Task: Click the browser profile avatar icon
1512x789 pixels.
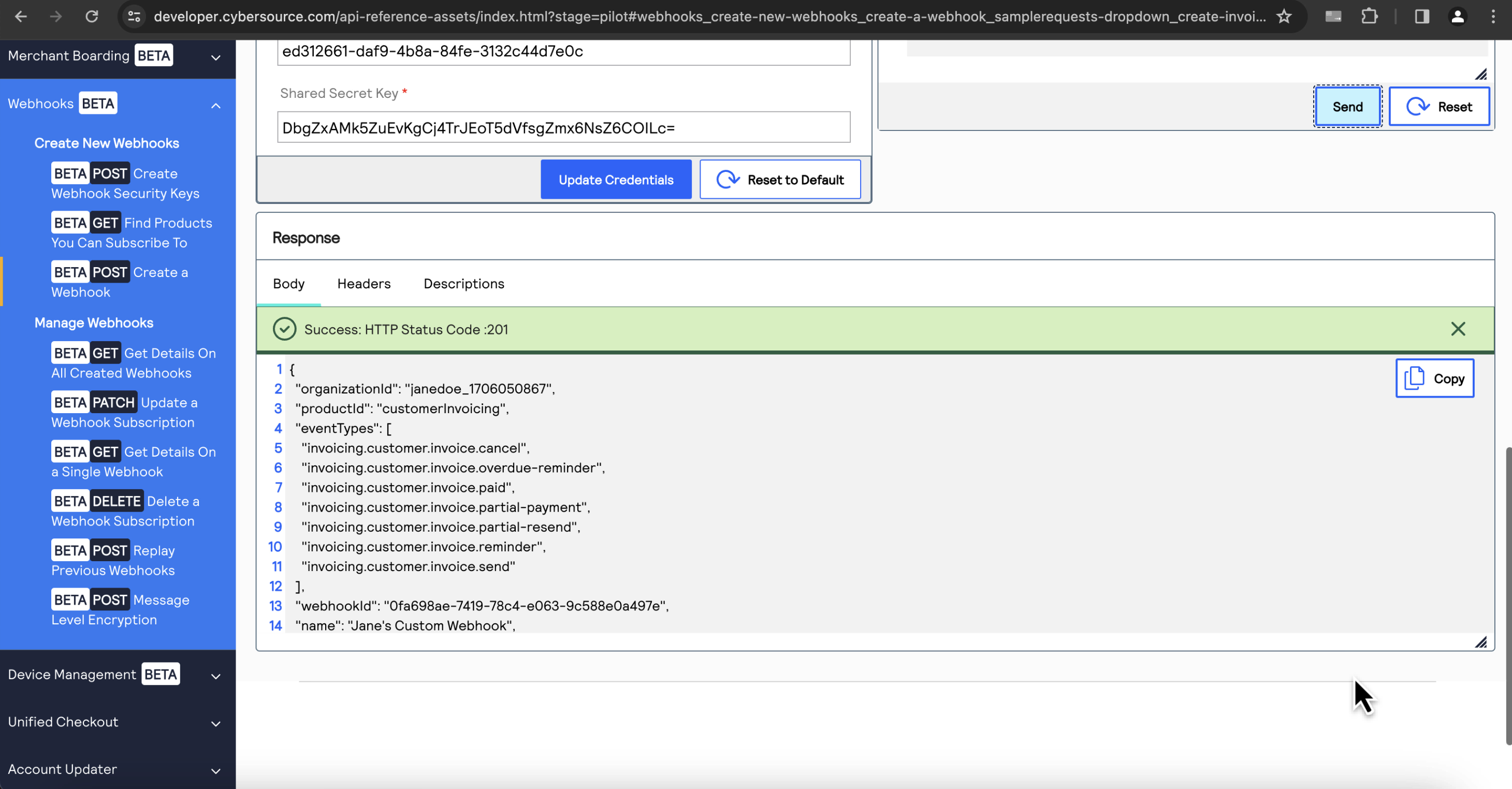Action: coord(1458,17)
